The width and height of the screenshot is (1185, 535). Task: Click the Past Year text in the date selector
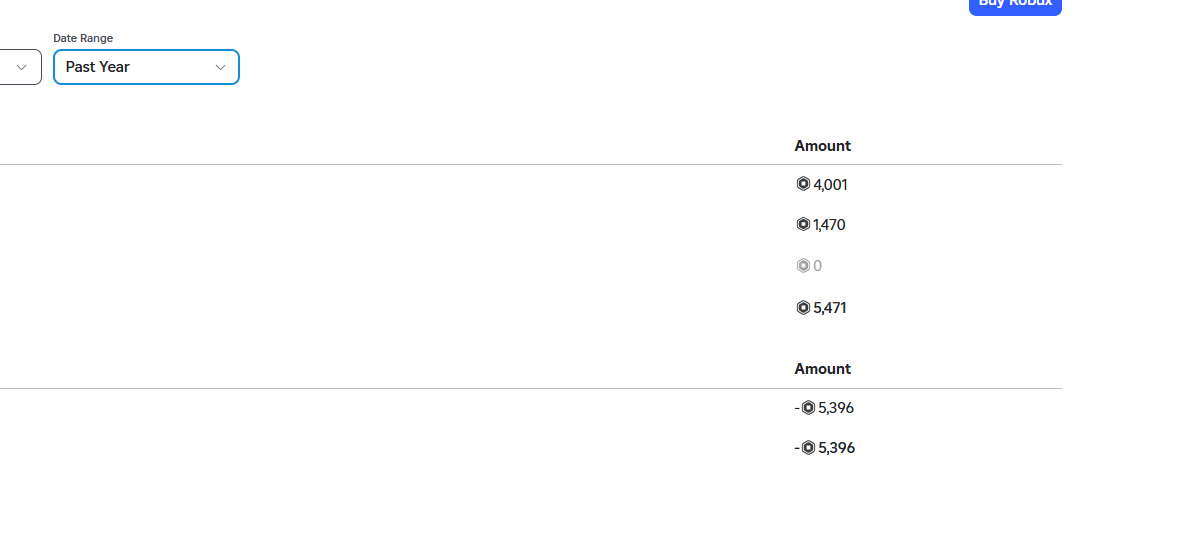pos(97,67)
